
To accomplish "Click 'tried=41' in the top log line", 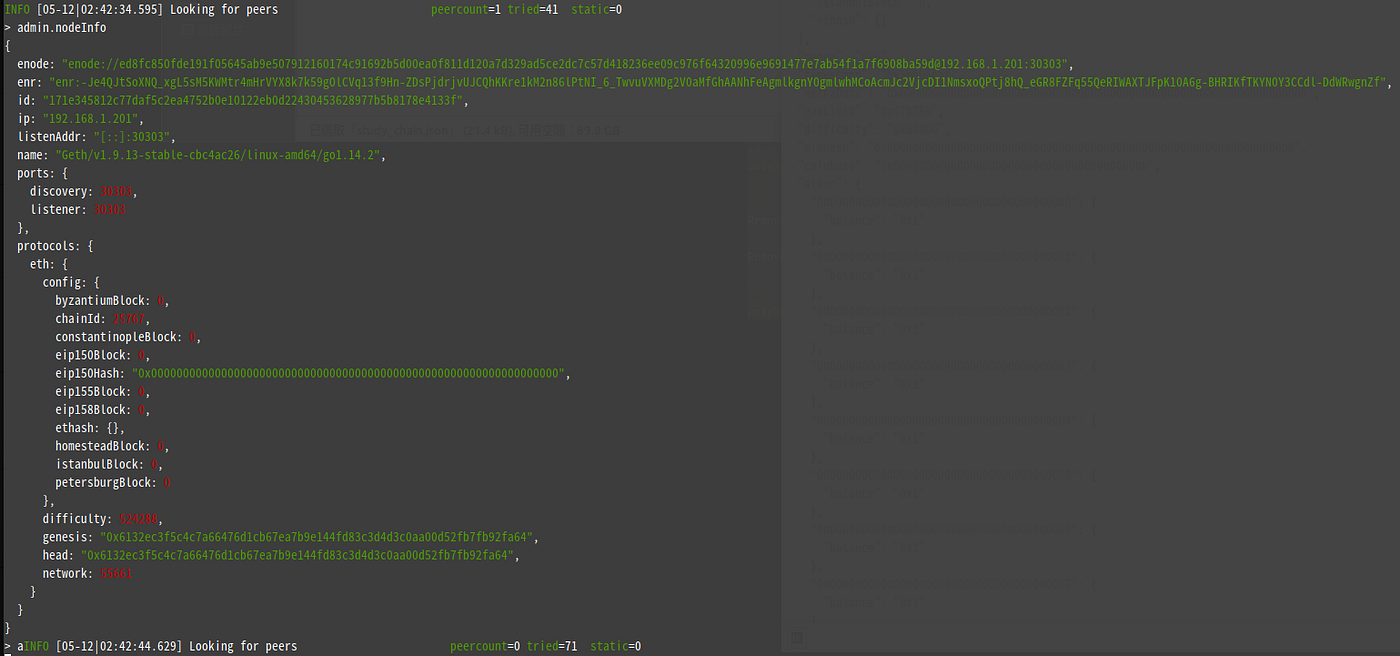I will tap(533, 9).
